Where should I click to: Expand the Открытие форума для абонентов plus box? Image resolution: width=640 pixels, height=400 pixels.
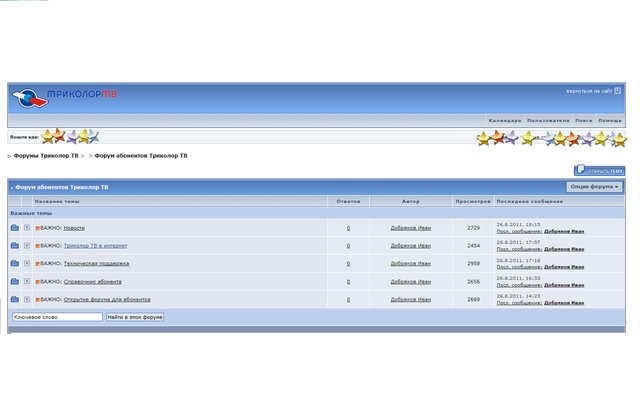click(x=27, y=299)
